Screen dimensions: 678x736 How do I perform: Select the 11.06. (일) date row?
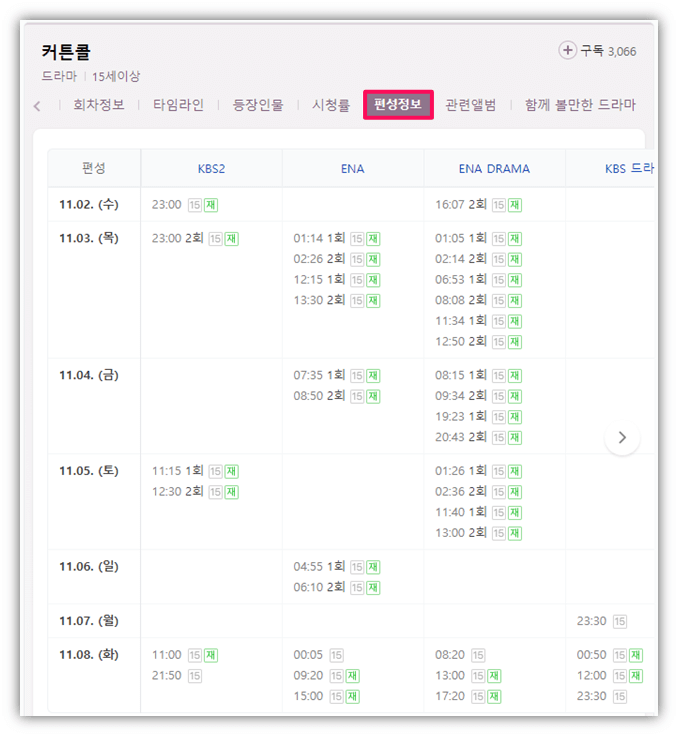coord(89,567)
